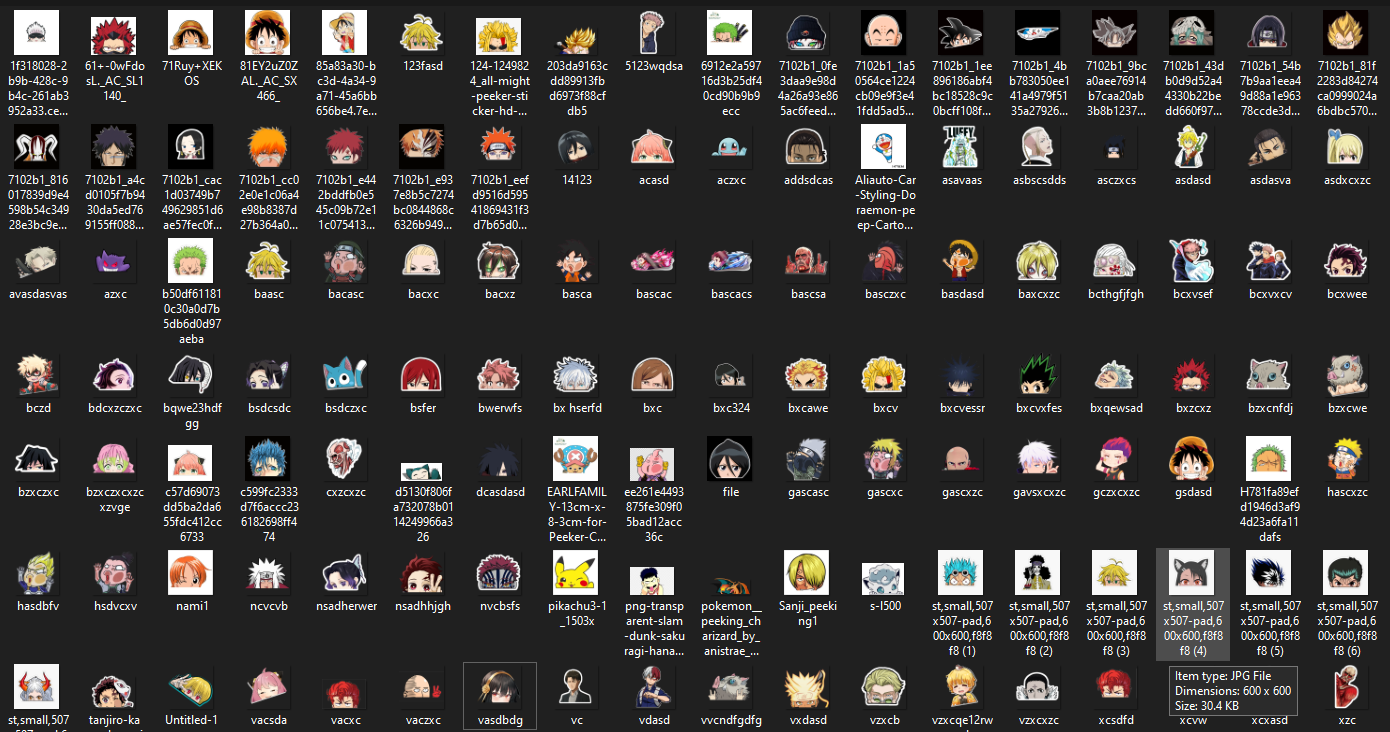Select the file name 'asdasva'
Viewport: 1390px width, 732px height.
(1270, 180)
